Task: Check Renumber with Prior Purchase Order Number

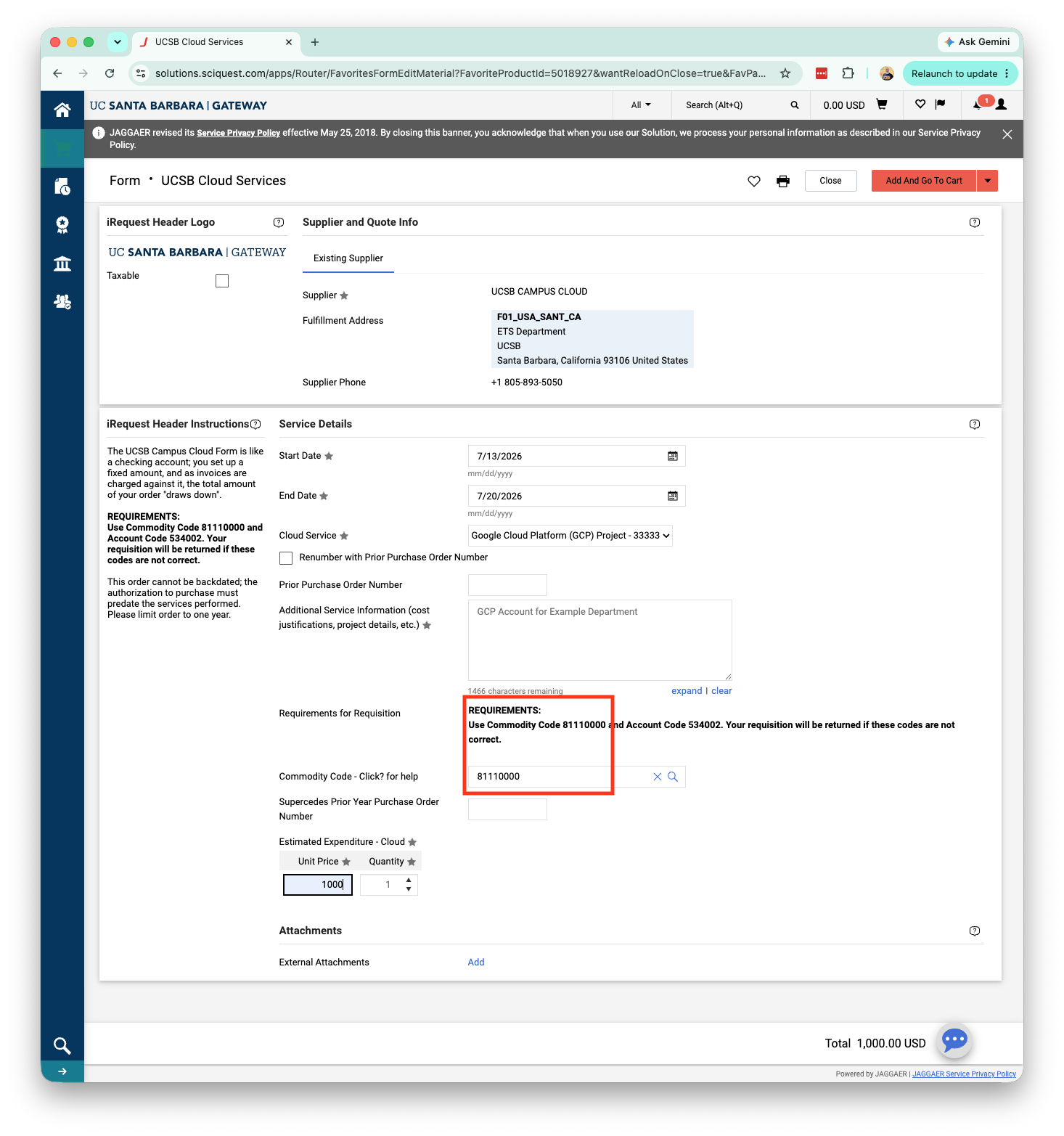Action: pos(286,558)
